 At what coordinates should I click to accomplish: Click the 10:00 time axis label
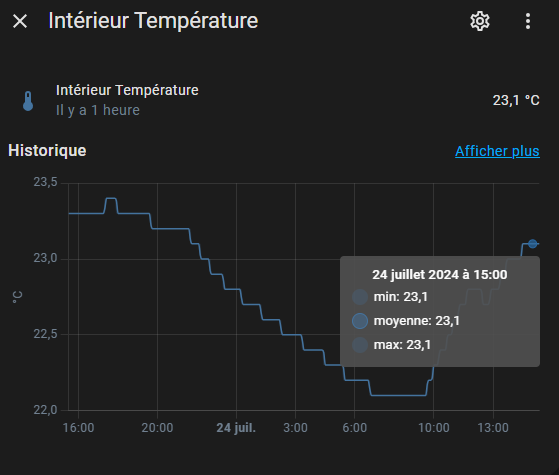pos(434,428)
